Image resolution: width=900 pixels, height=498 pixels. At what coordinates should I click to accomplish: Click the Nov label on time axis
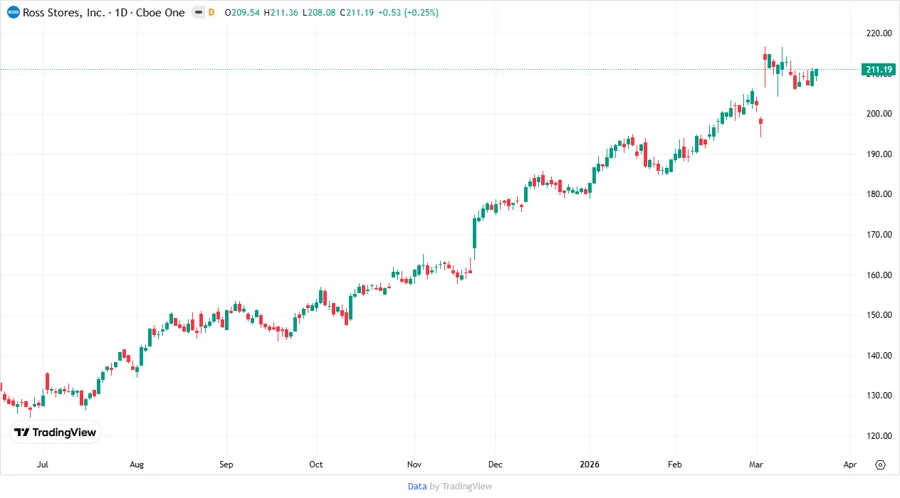pos(414,464)
